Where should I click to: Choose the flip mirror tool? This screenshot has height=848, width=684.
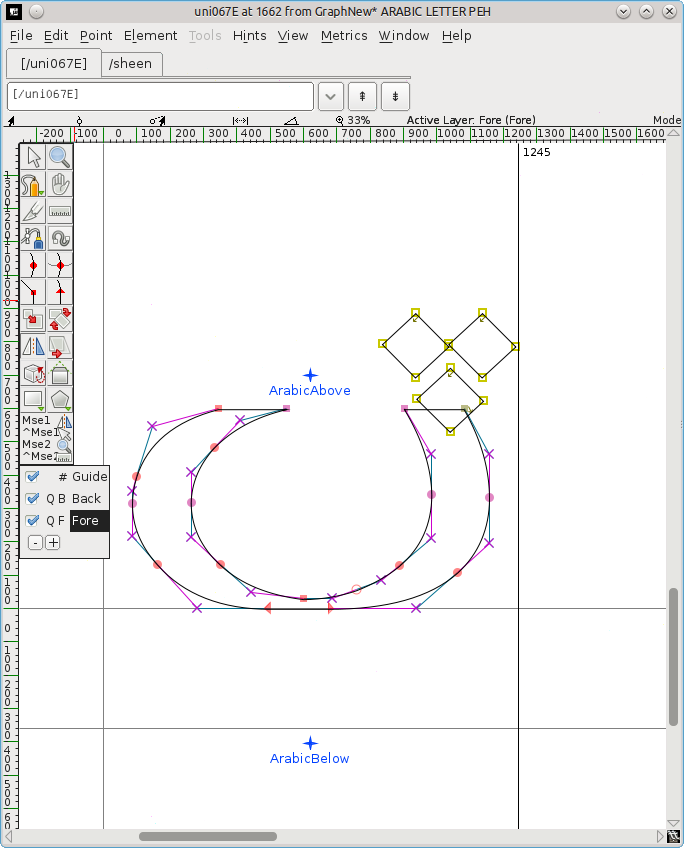[x=34, y=346]
